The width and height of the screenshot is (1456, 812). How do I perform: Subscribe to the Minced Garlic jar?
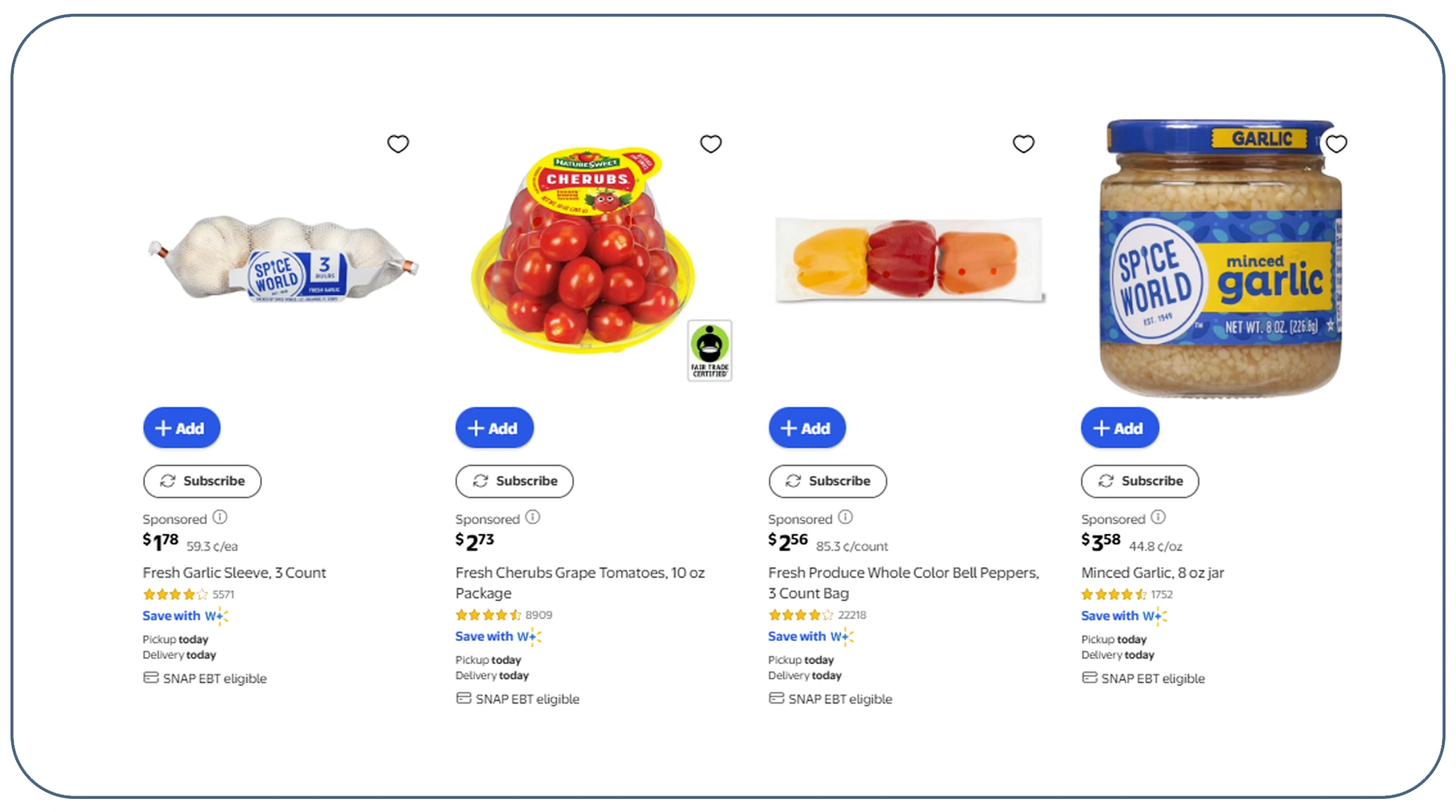(x=1140, y=481)
